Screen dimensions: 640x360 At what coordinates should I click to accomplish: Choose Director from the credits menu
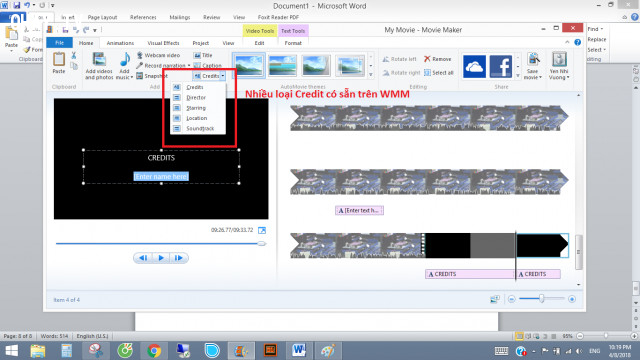tap(196, 98)
